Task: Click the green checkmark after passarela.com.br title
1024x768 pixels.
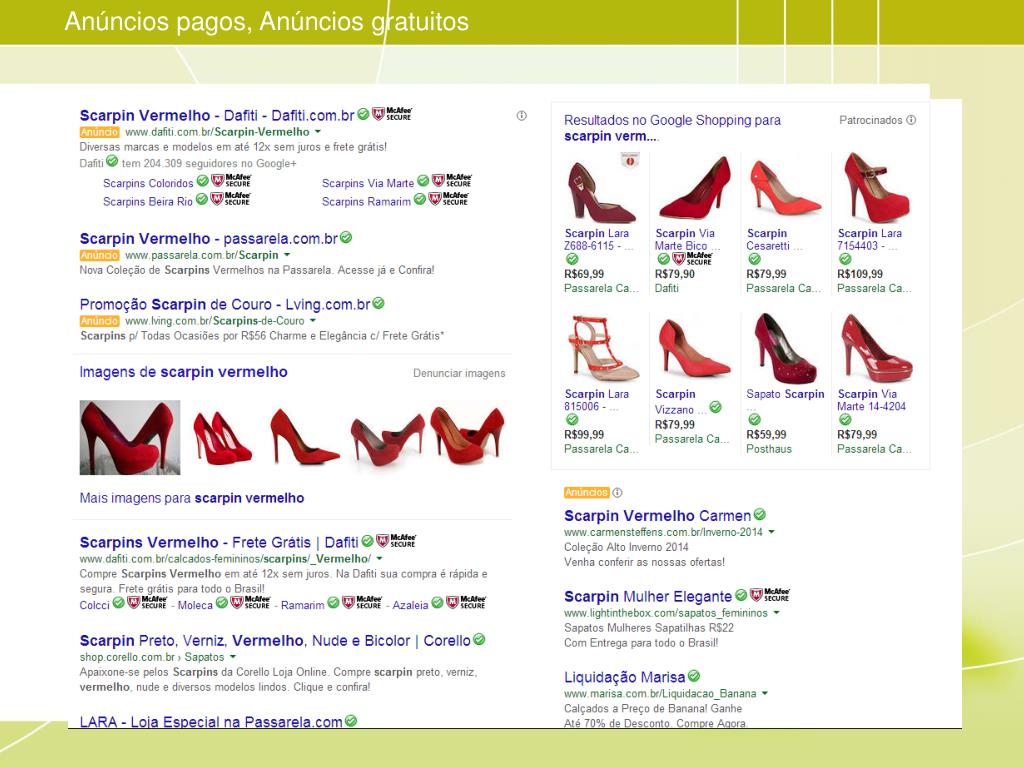Action: click(x=346, y=238)
